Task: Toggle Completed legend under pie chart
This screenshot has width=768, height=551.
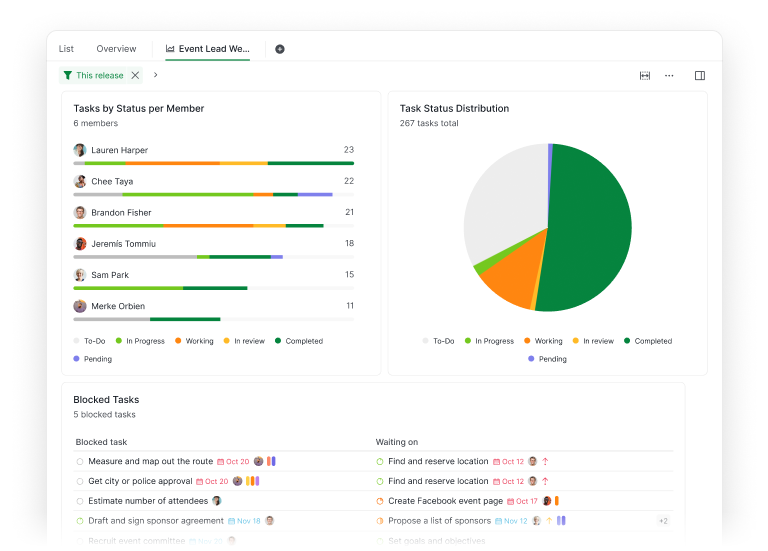Action: [x=648, y=341]
